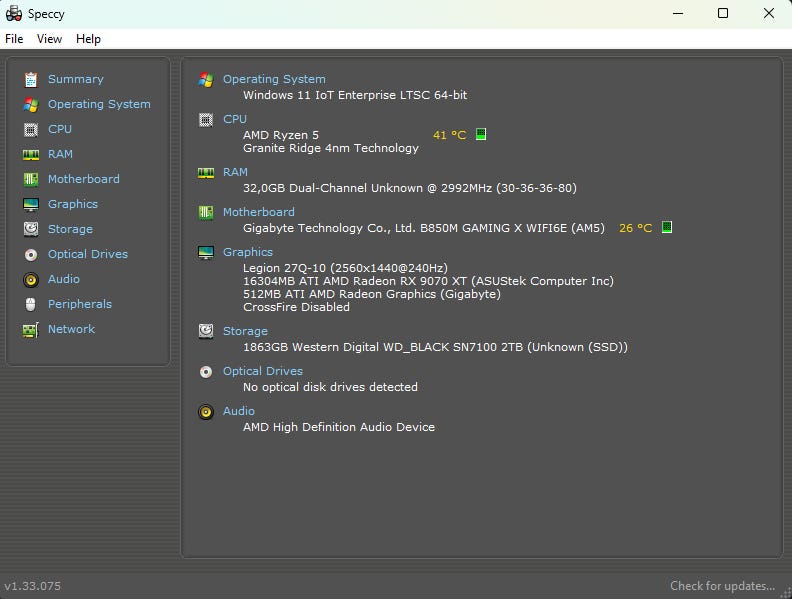Open the Operating System heading link
The image size is (792, 599).
click(274, 79)
